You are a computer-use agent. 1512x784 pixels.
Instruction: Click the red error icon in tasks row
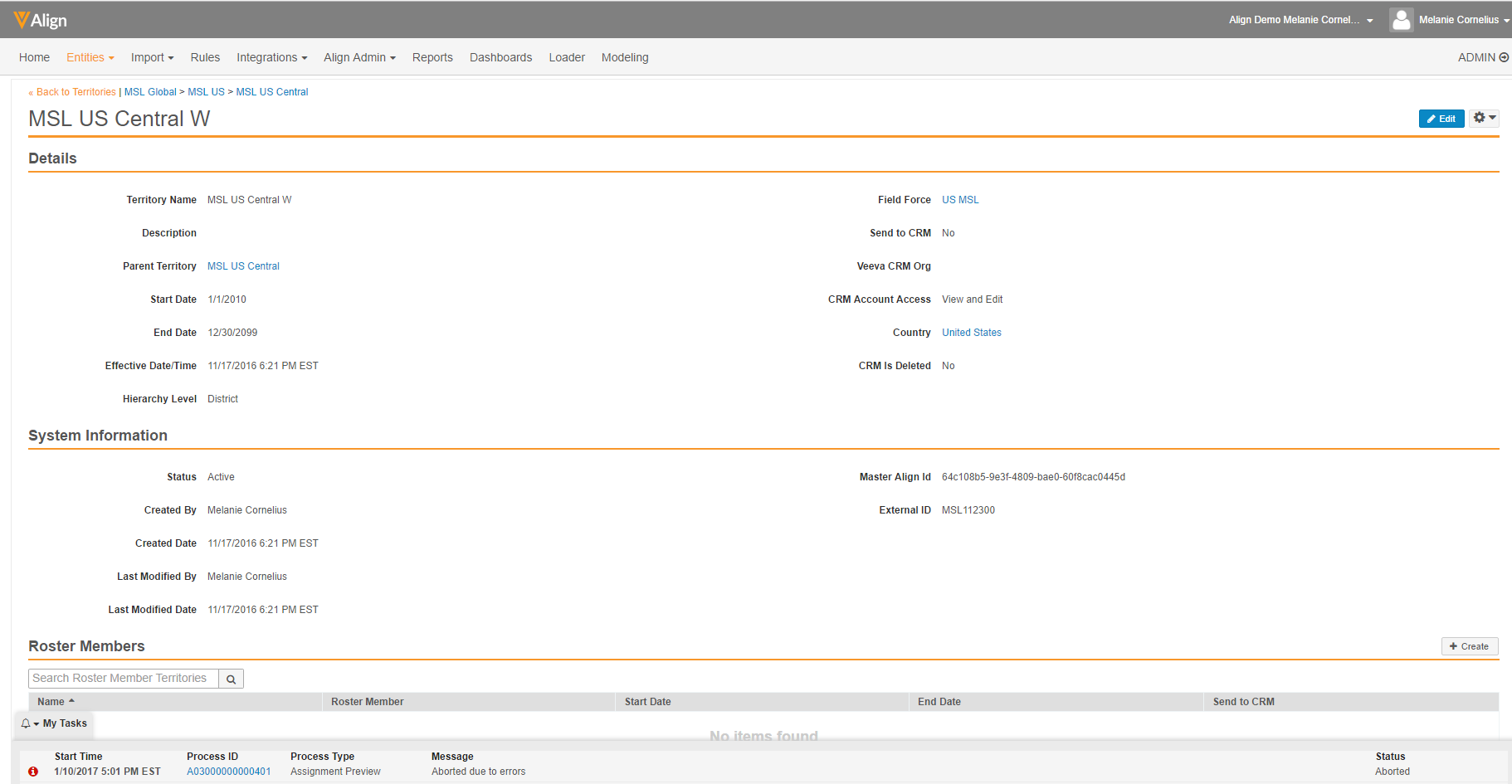33,772
